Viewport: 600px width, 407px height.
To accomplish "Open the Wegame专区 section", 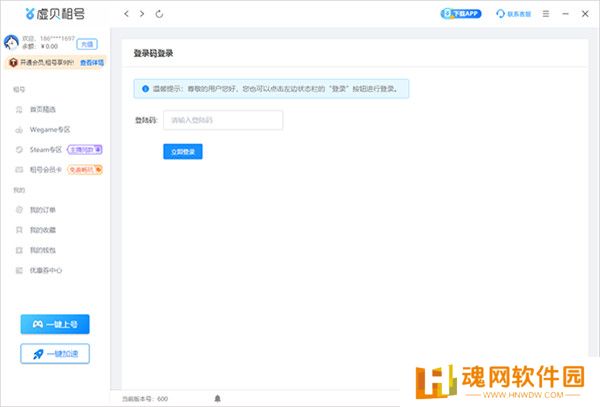I will click(x=50, y=130).
